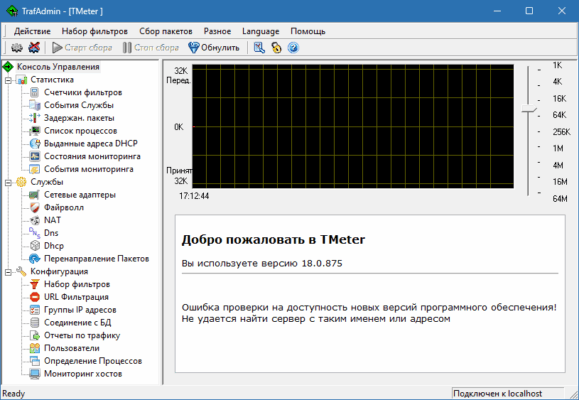Click the Статистика chart icon
The image size is (579, 400).
coord(21,80)
